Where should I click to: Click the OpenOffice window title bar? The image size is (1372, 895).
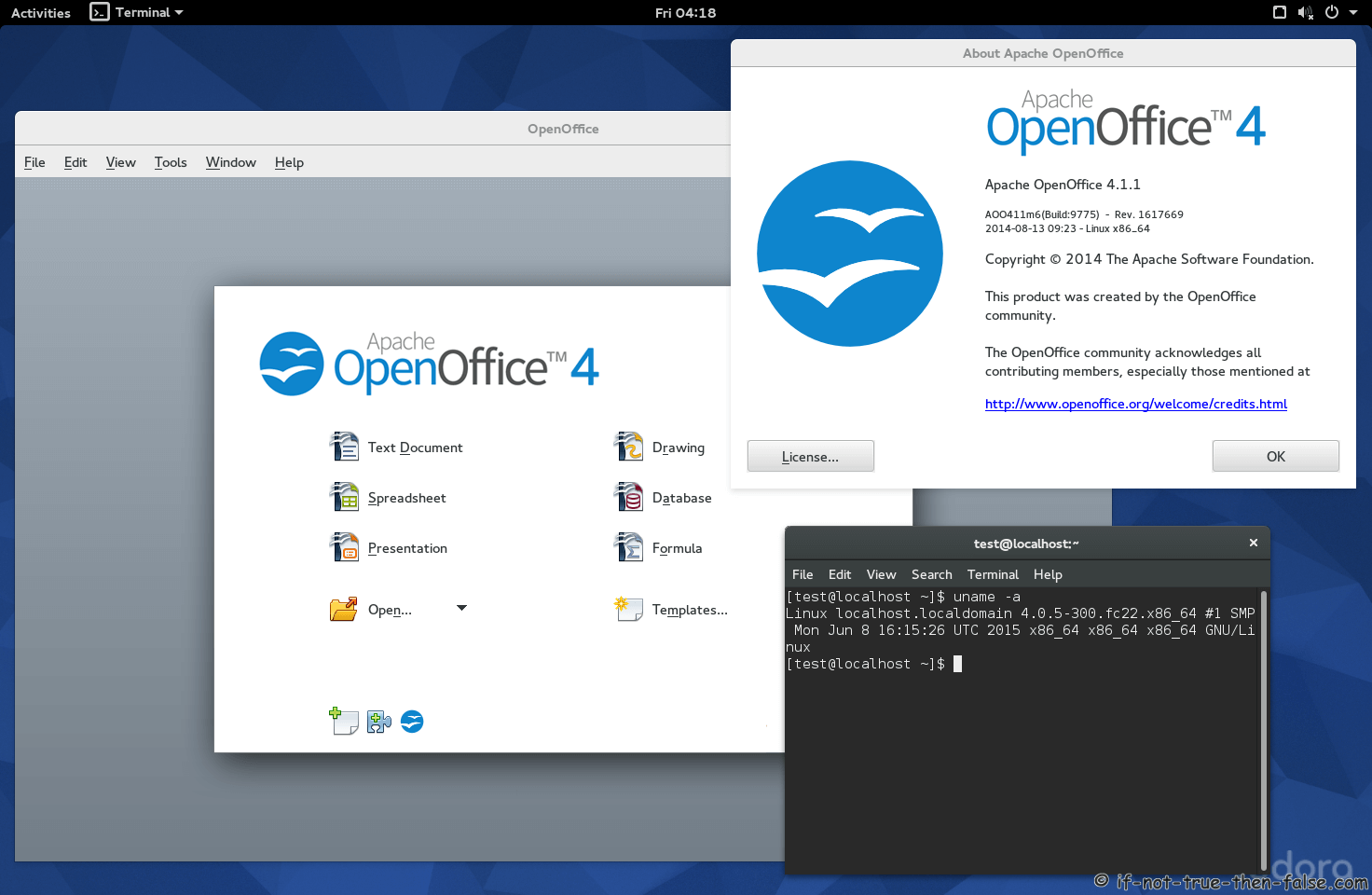coord(373,129)
